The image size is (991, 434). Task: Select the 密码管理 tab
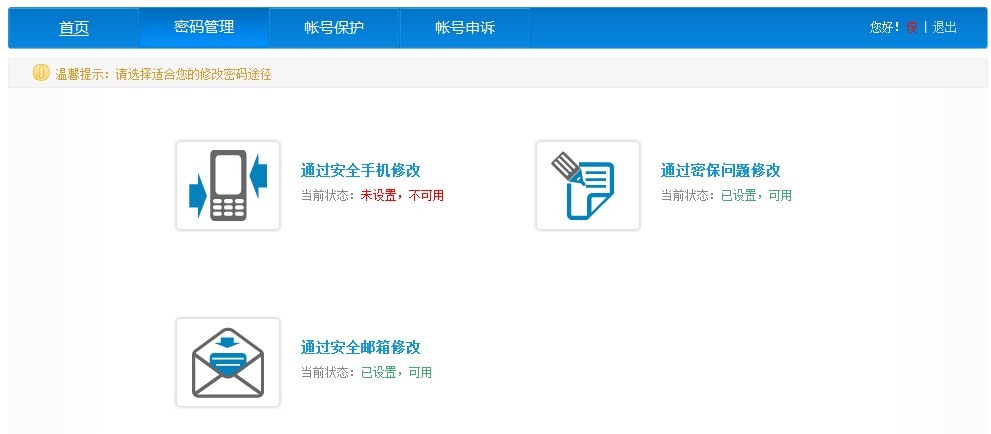204,27
